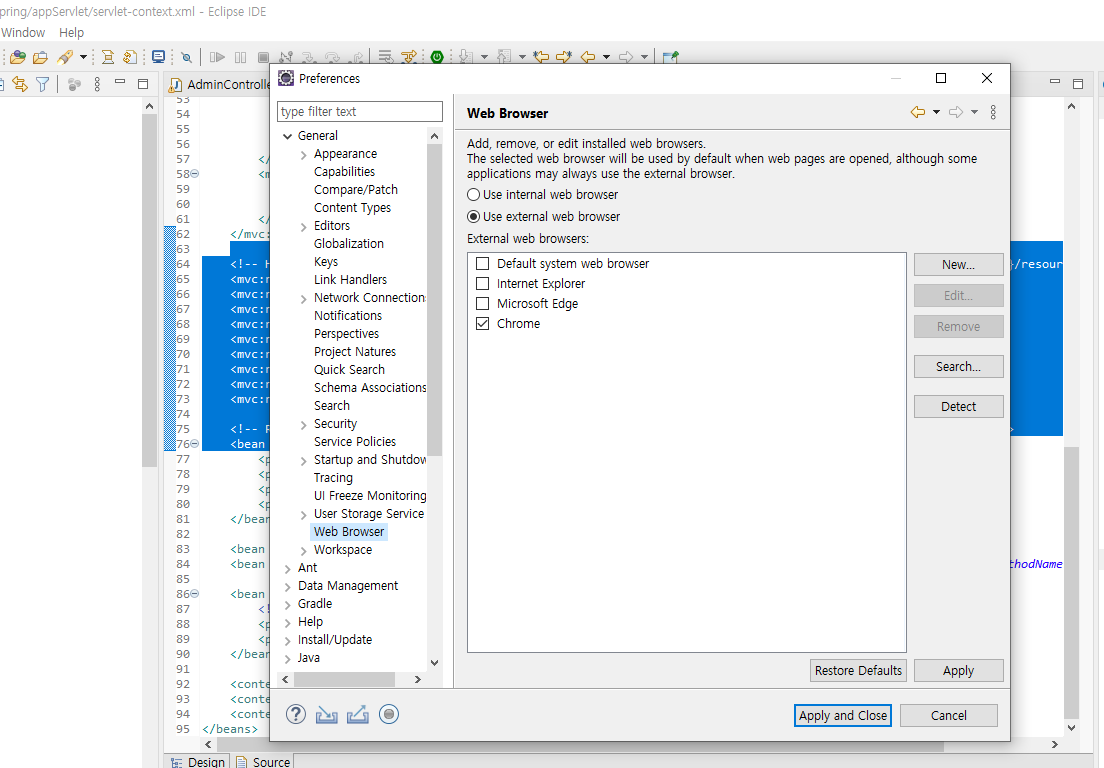Image resolution: width=1104 pixels, height=768 pixels.
Task: Click the Import preferences icon
Action: coord(326,715)
